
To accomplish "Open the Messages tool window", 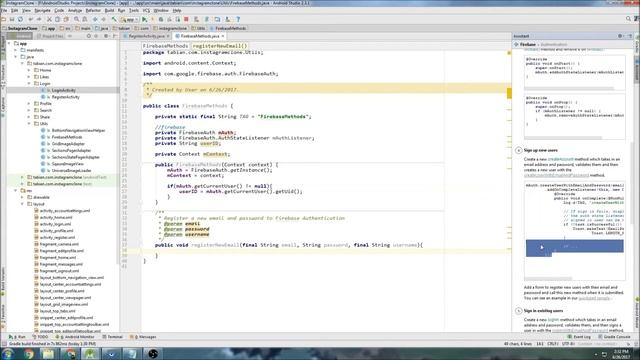I will tap(143, 337).
